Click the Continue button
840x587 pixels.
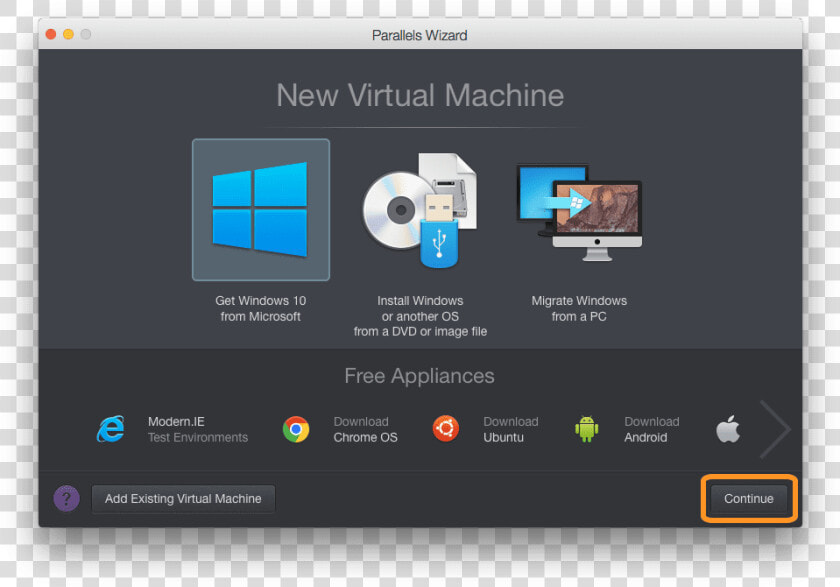coord(748,499)
